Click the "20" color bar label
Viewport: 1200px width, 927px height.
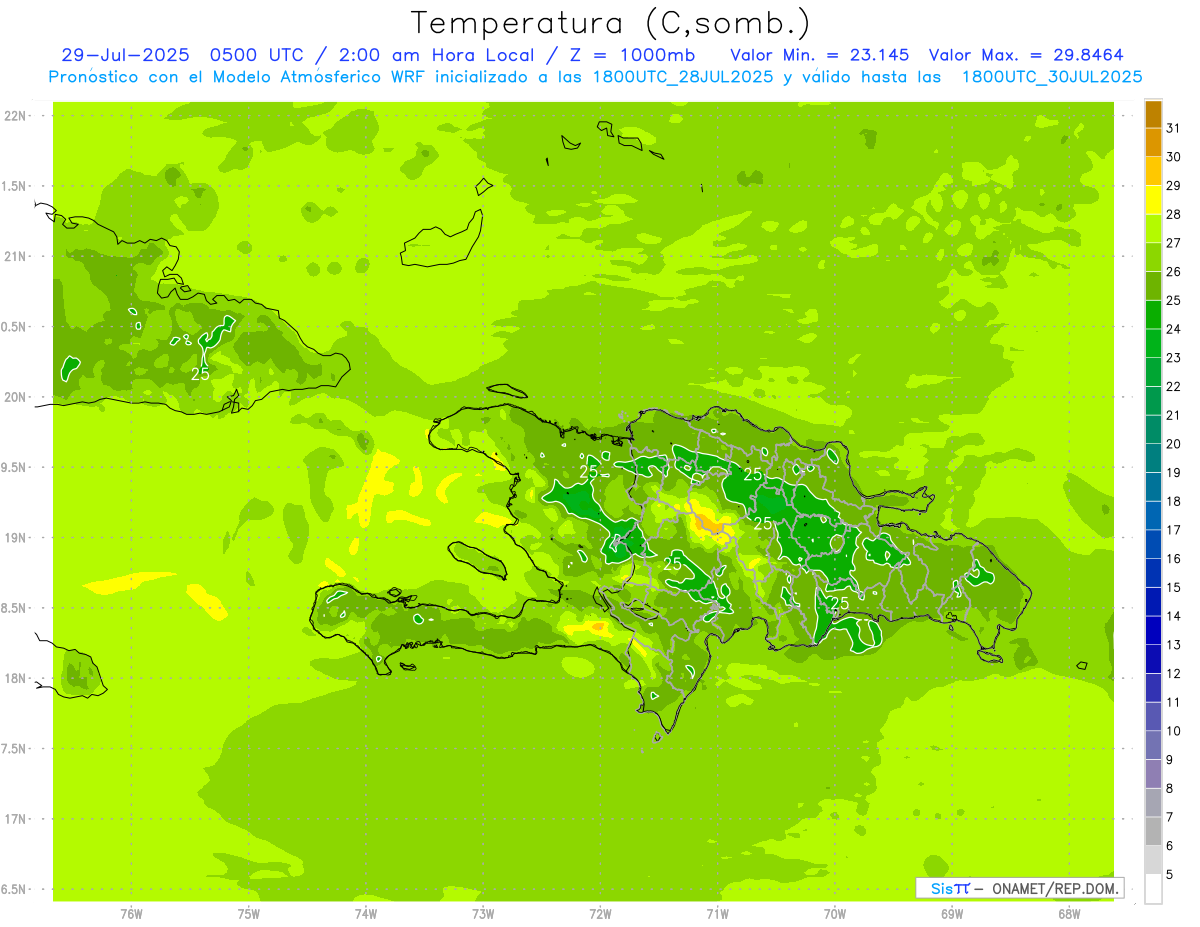pyautogui.click(x=1173, y=444)
